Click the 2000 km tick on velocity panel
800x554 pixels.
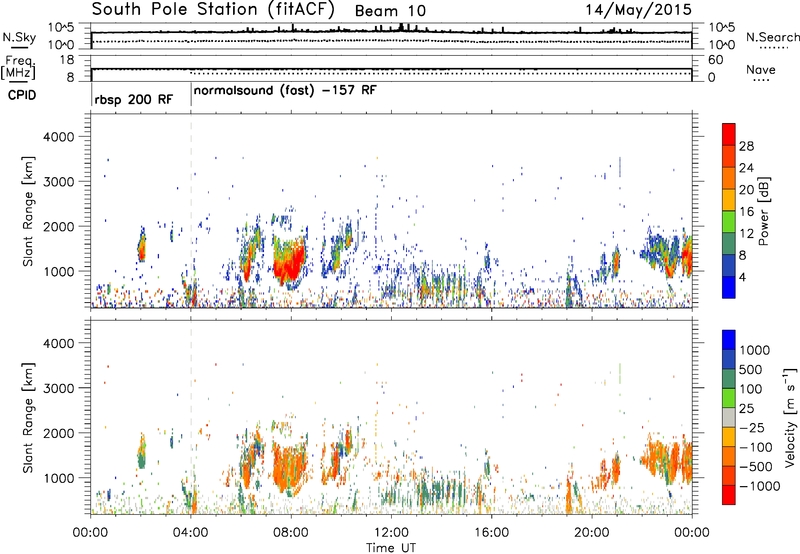[x=58, y=433]
